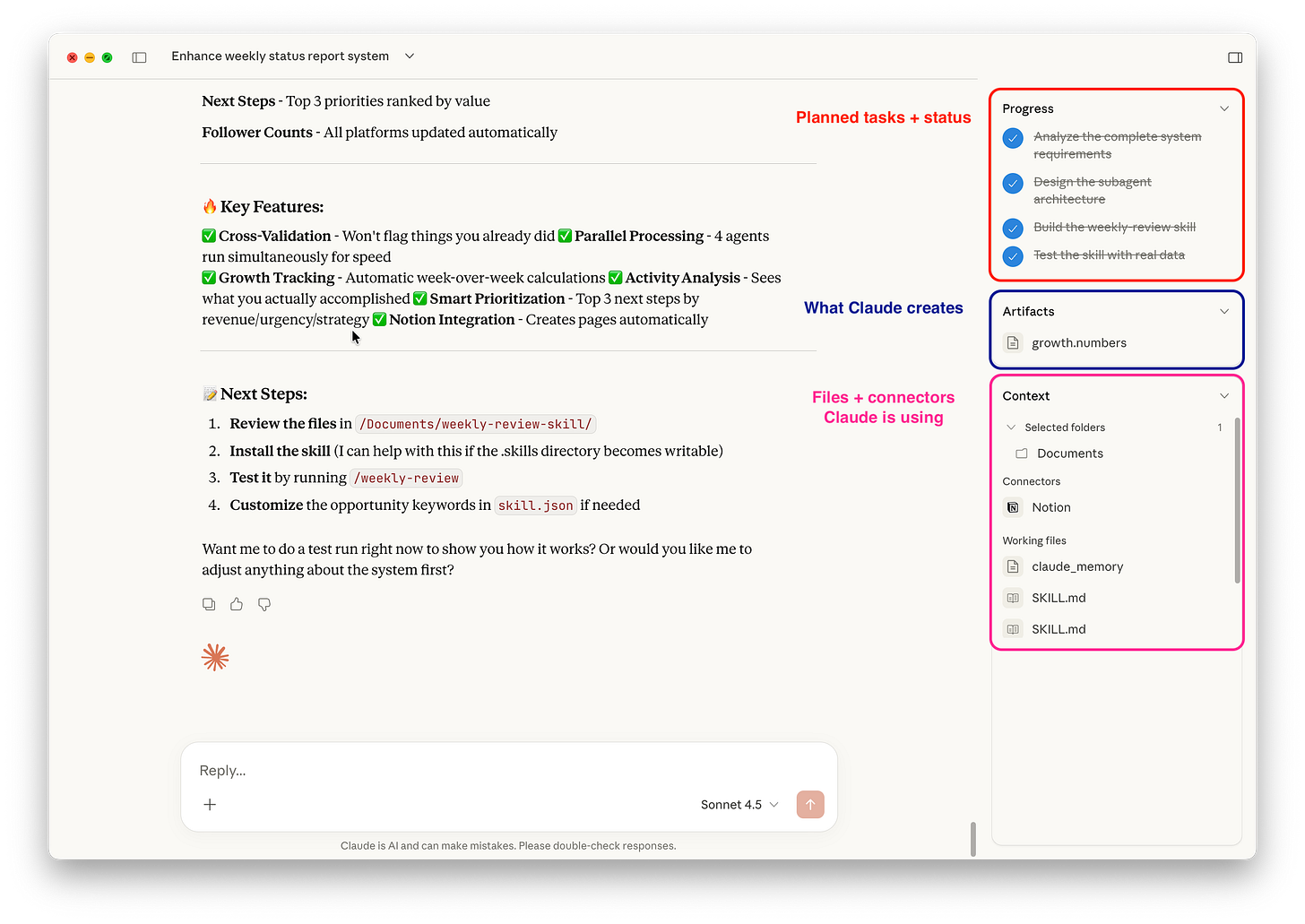Open the Sonnet 4.5 model selector
Screen dimensions: 1305x924
point(738,804)
